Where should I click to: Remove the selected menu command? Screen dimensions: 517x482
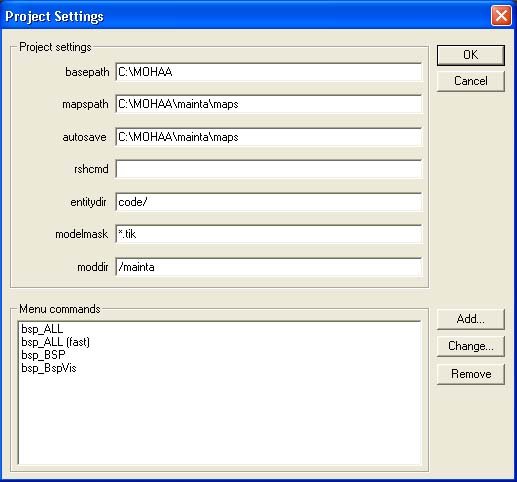click(471, 374)
